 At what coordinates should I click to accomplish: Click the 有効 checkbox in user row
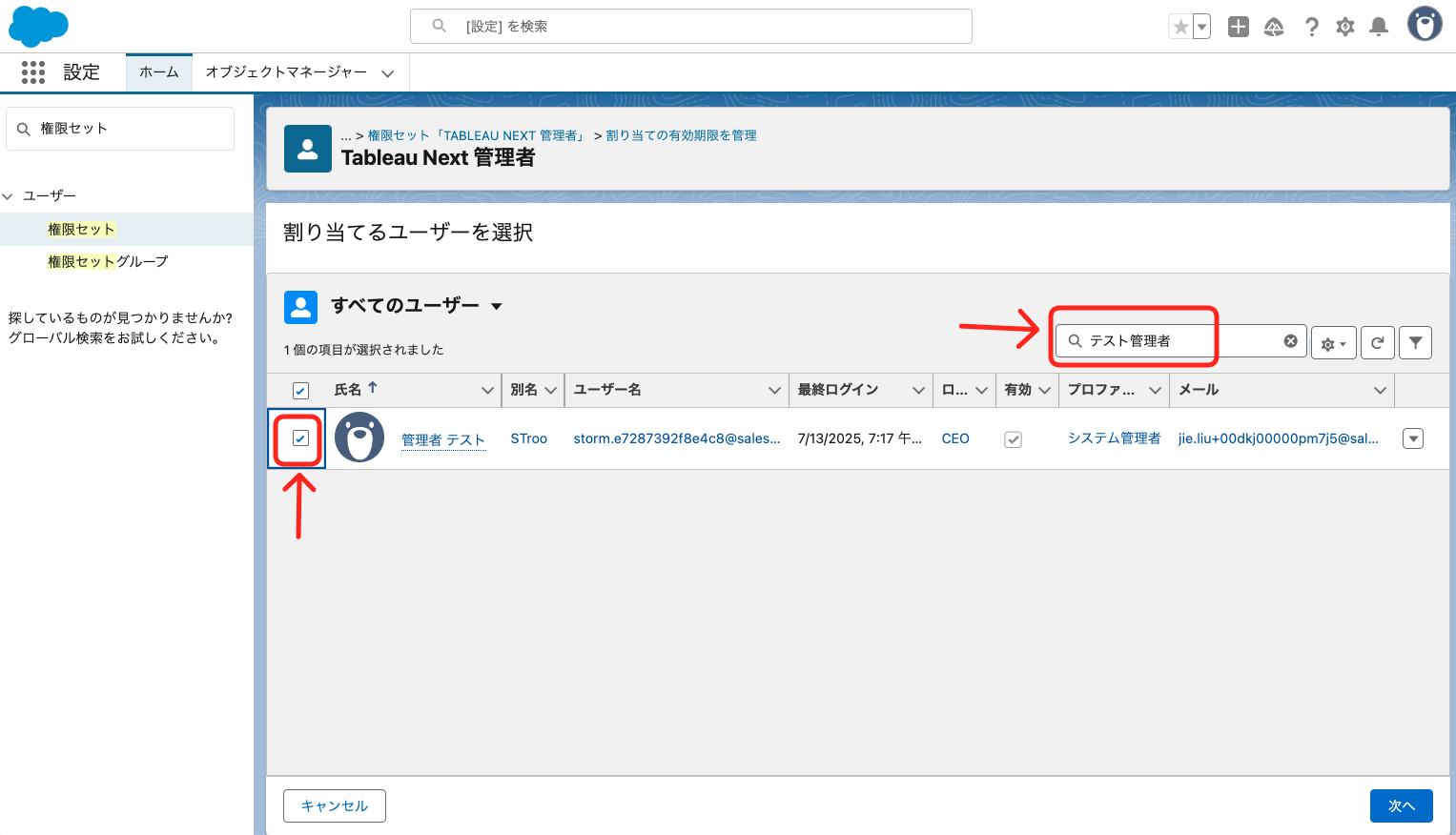click(x=1014, y=439)
